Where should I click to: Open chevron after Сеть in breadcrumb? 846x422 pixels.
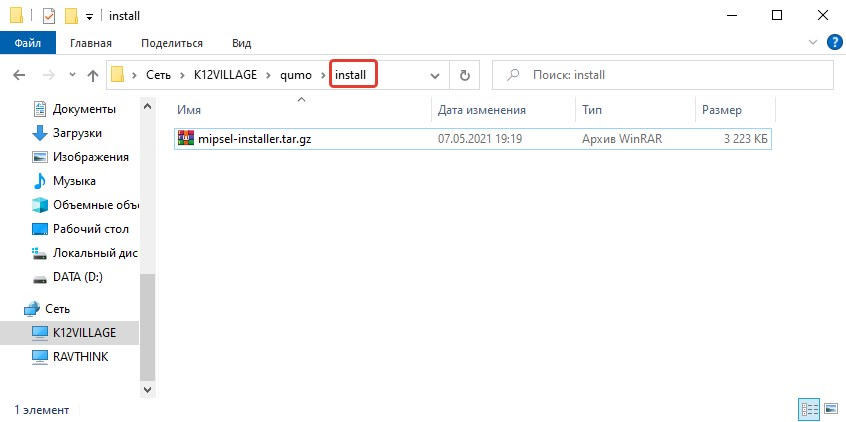(x=182, y=75)
